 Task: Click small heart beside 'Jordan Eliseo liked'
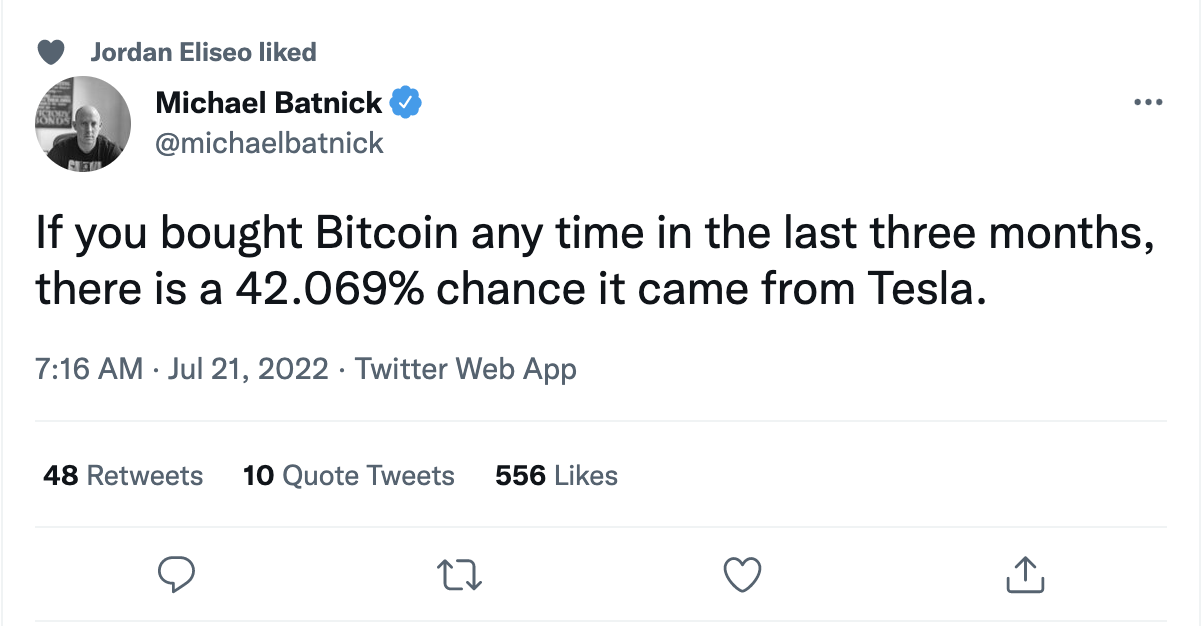tap(50, 52)
